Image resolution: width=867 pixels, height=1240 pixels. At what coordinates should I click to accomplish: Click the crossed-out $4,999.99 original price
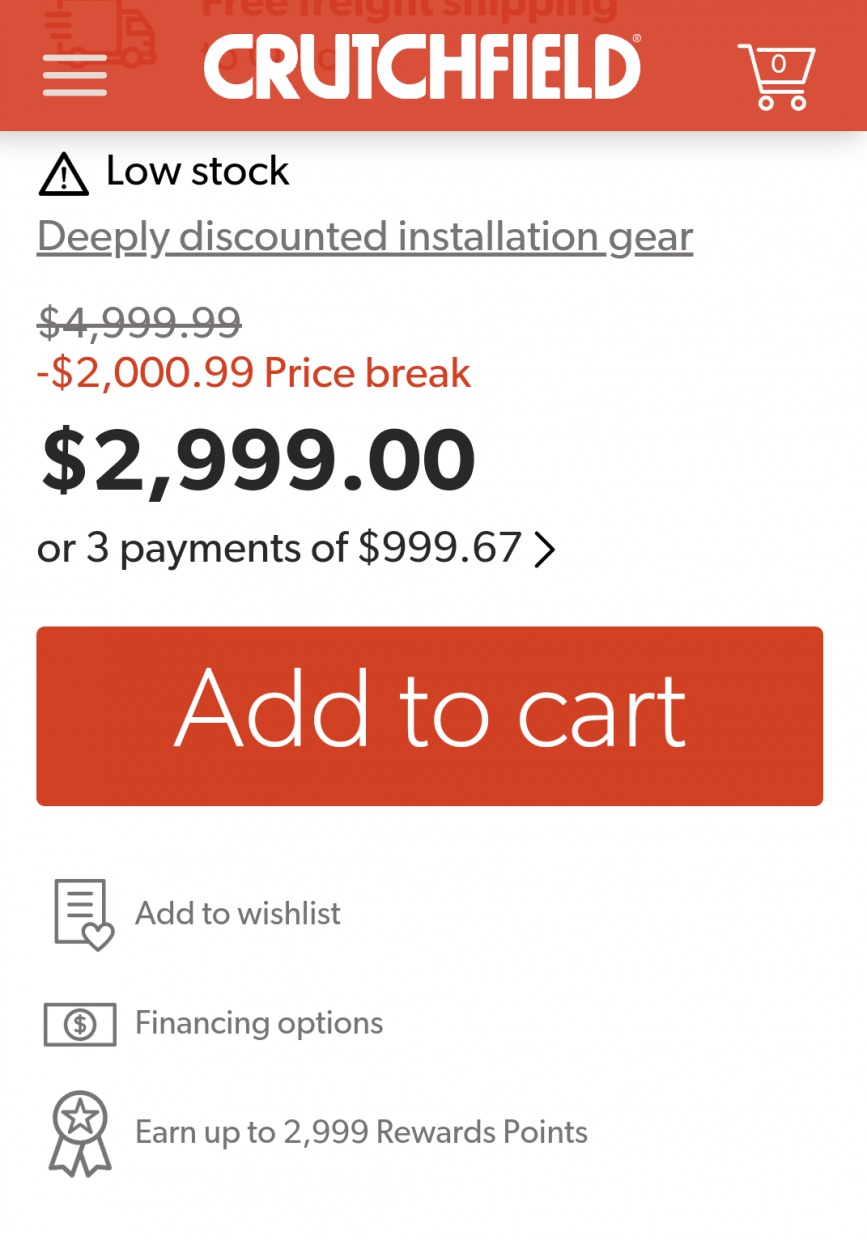click(139, 322)
